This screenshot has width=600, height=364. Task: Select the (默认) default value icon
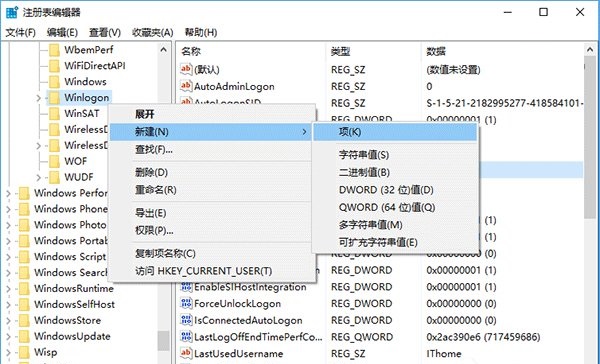pyautogui.click(x=186, y=69)
